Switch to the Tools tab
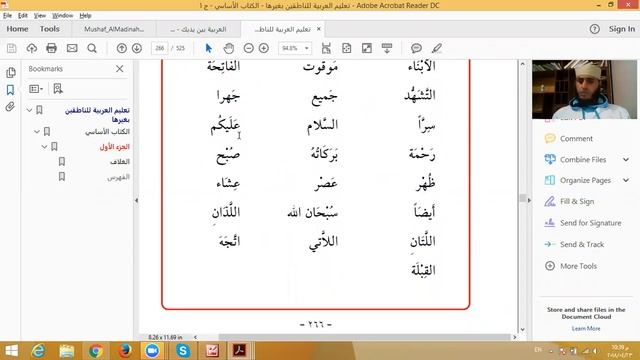The height and width of the screenshot is (360, 640). point(50,29)
